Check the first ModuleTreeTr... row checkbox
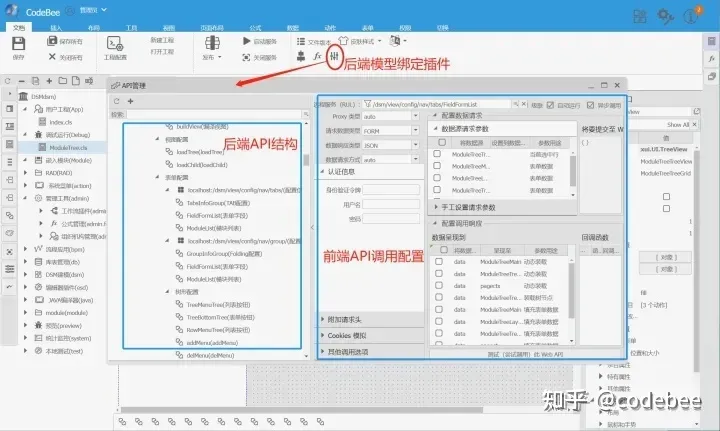This screenshot has width=720, height=431. [x=437, y=154]
